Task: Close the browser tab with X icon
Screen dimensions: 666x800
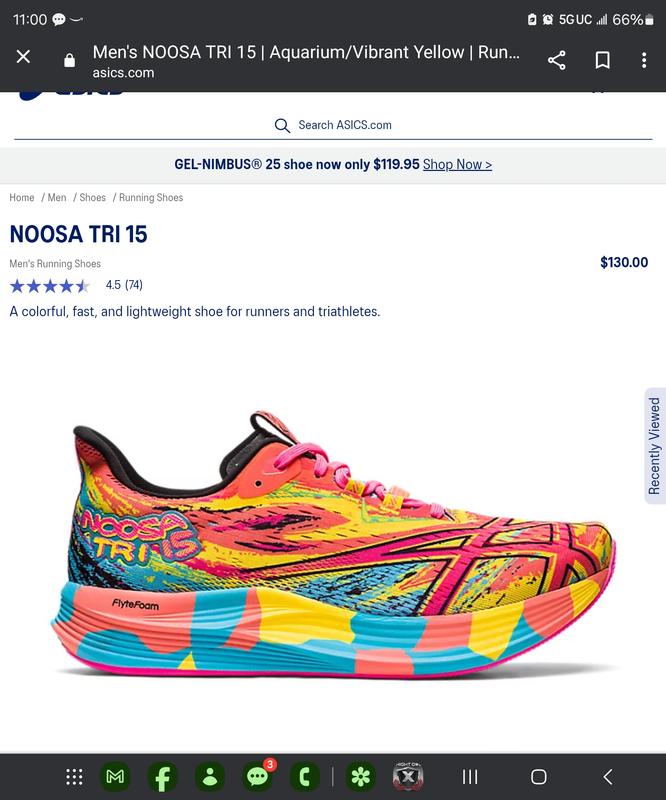Action: click(23, 57)
